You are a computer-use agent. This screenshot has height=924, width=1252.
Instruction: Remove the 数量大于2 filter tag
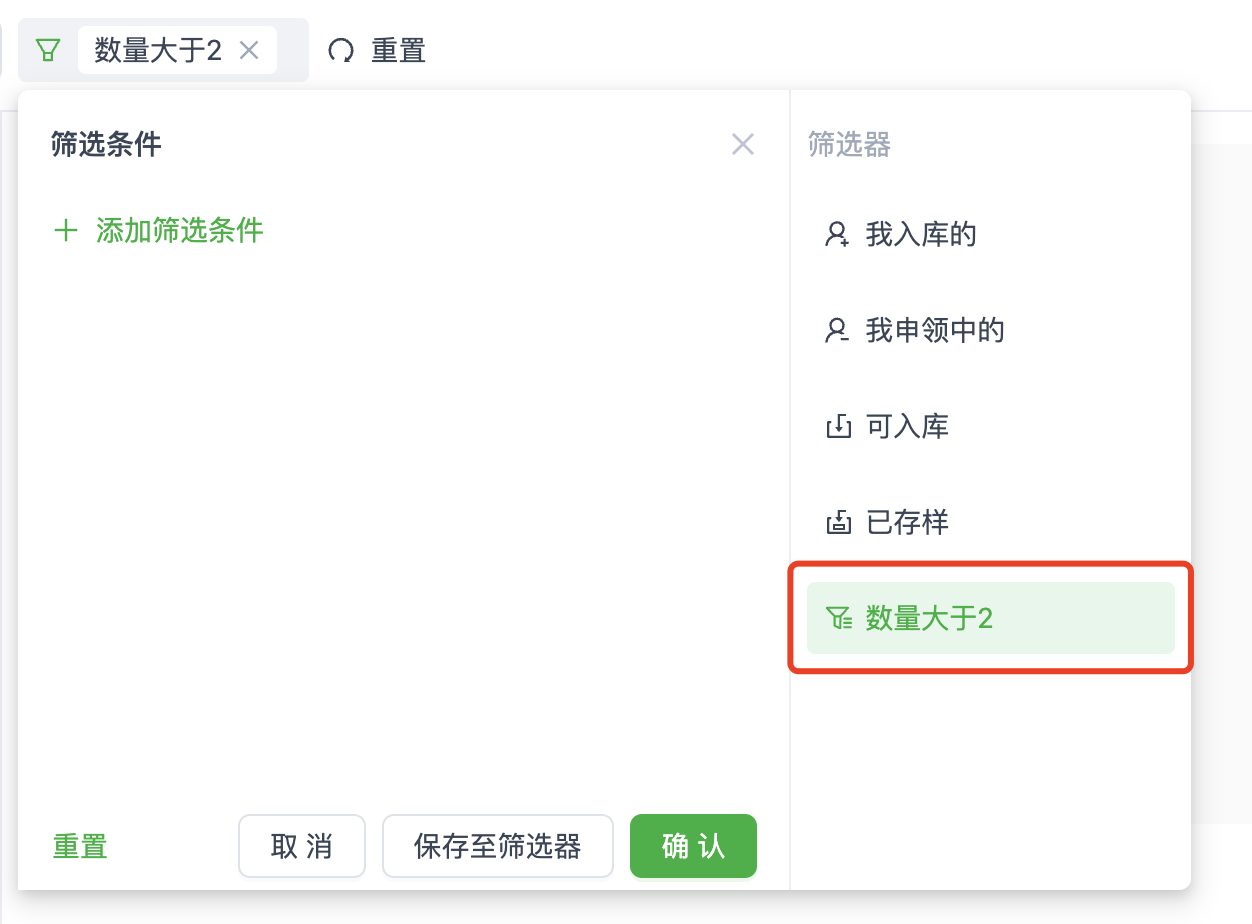(x=250, y=49)
